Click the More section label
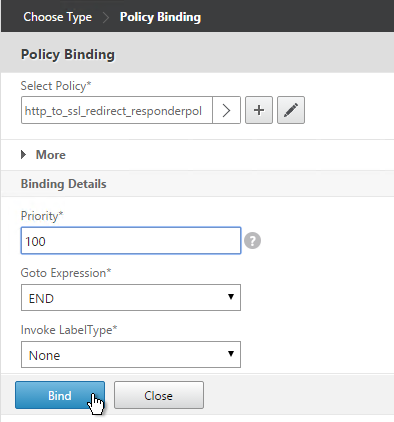This screenshot has height=422, width=394. point(51,155)
